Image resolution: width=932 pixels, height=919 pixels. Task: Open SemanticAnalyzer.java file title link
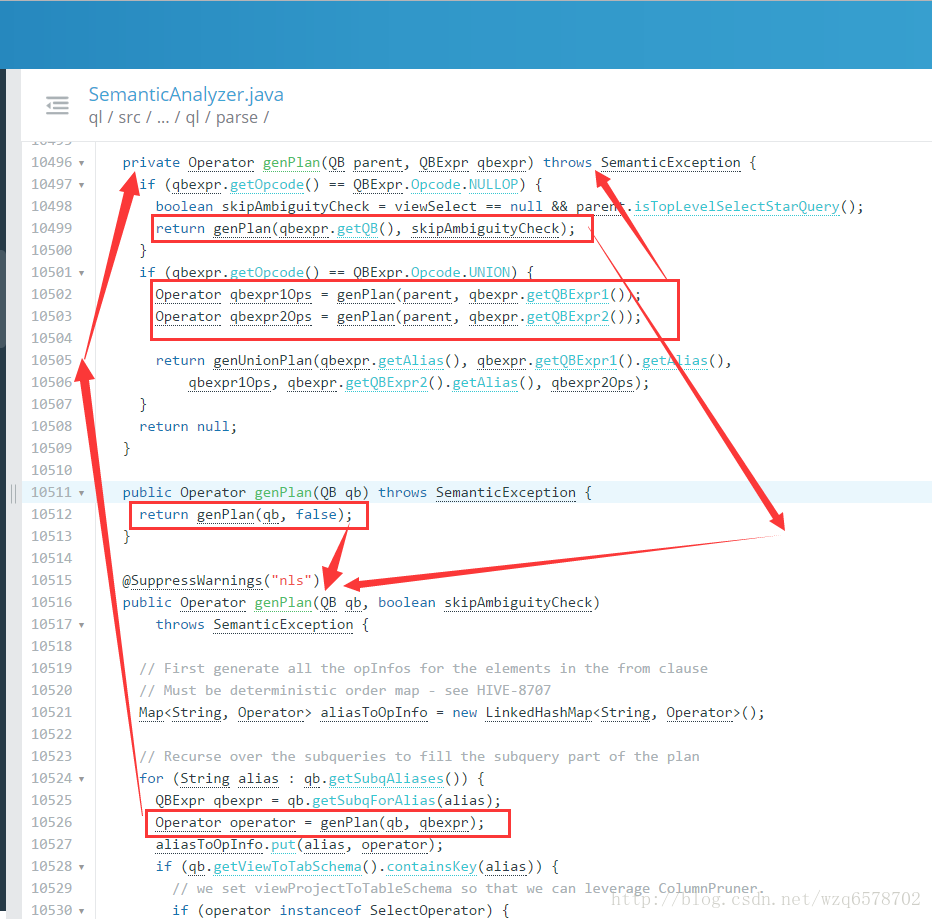coord(186,95)
